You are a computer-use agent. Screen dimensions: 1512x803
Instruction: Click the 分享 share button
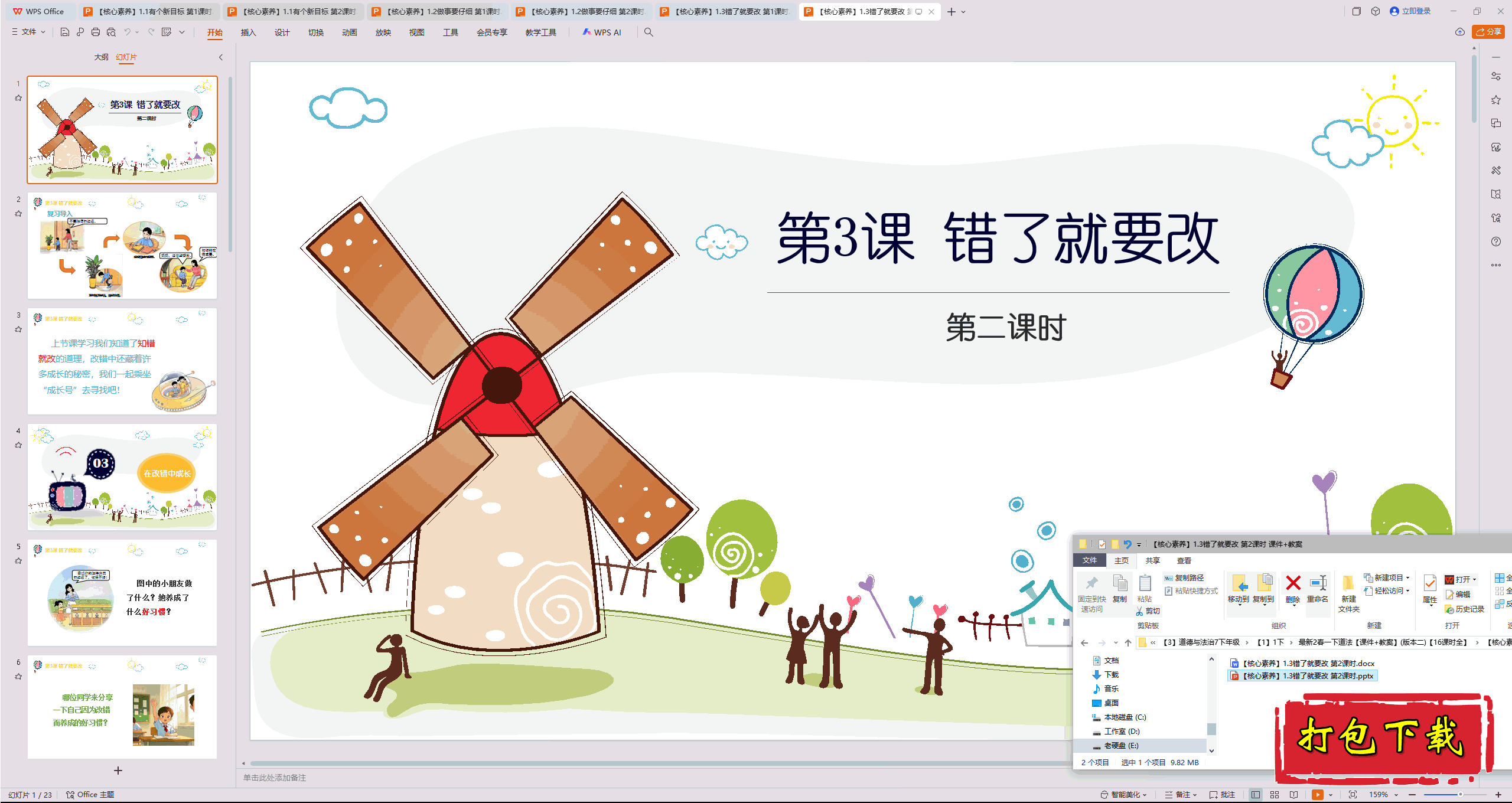[x=1488, y=32]
